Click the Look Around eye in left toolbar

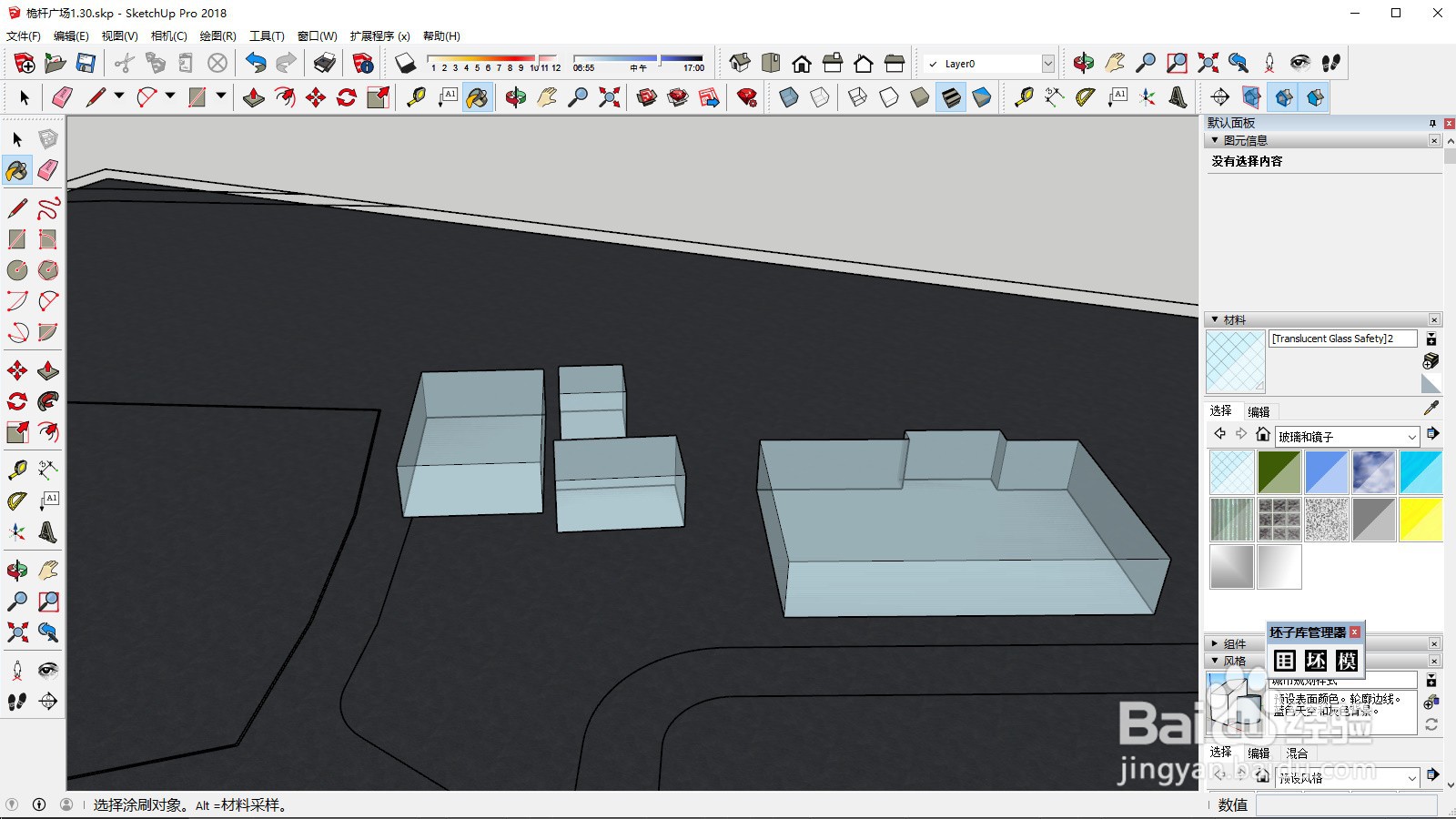click(48, 671)
